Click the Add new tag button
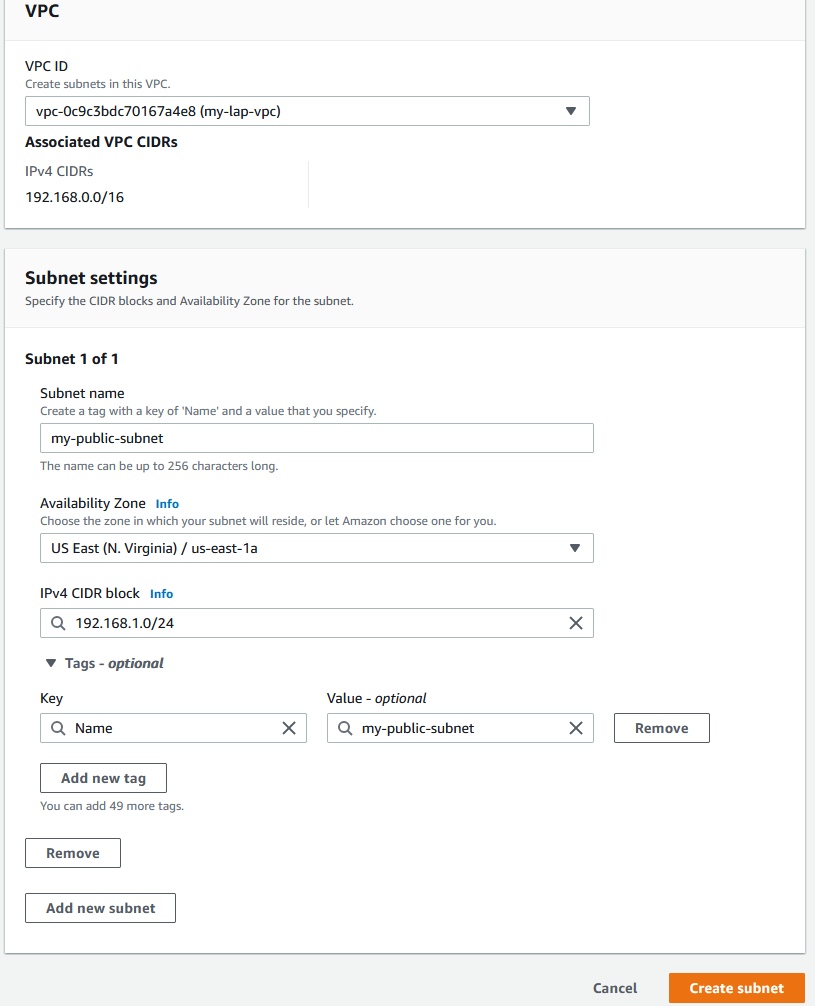The image size is (815, 1006). pyautogui.click(x=103, y=778)
